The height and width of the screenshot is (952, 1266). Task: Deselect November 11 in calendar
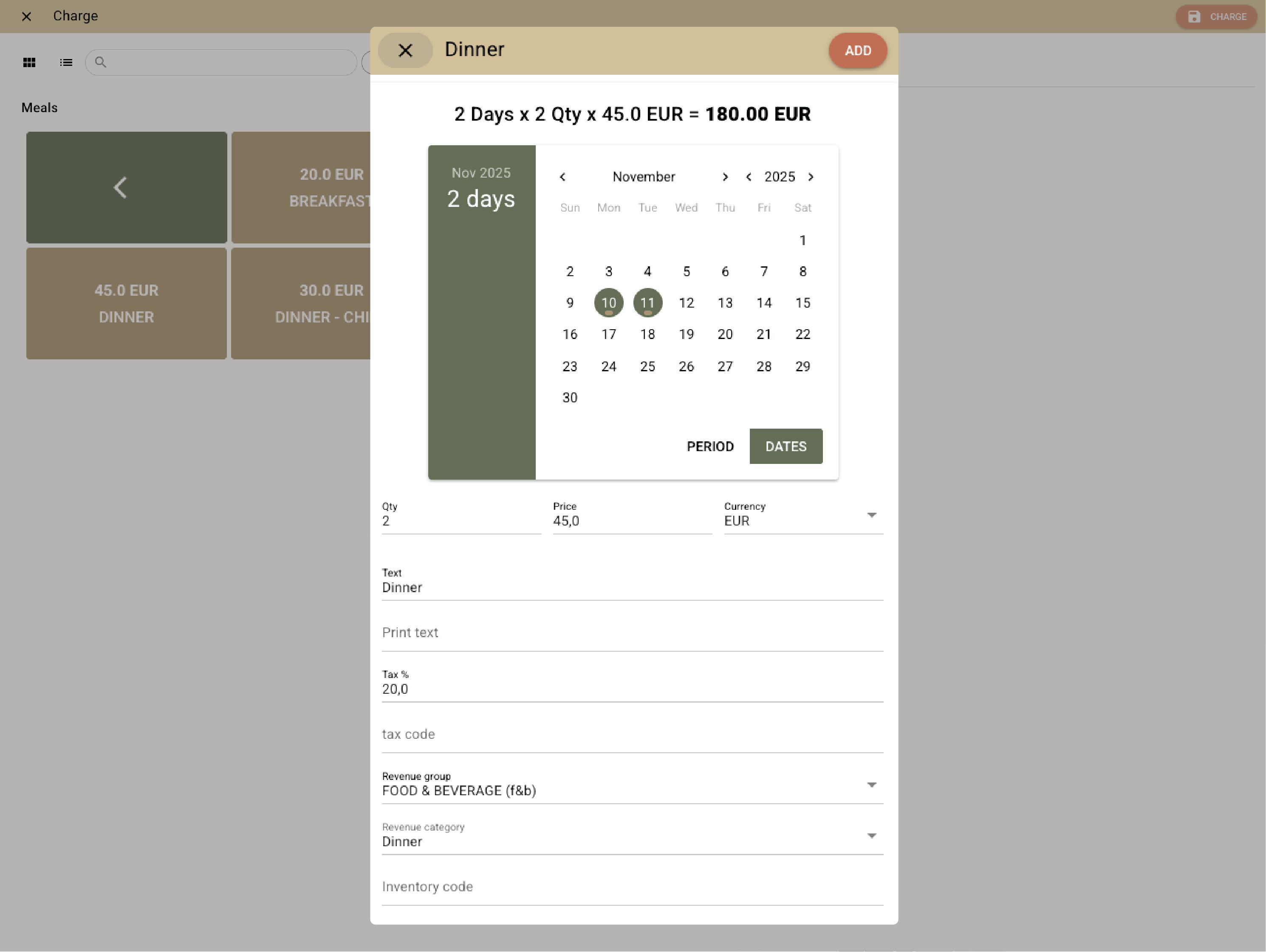pyautogui.click(x=647, y=302)
